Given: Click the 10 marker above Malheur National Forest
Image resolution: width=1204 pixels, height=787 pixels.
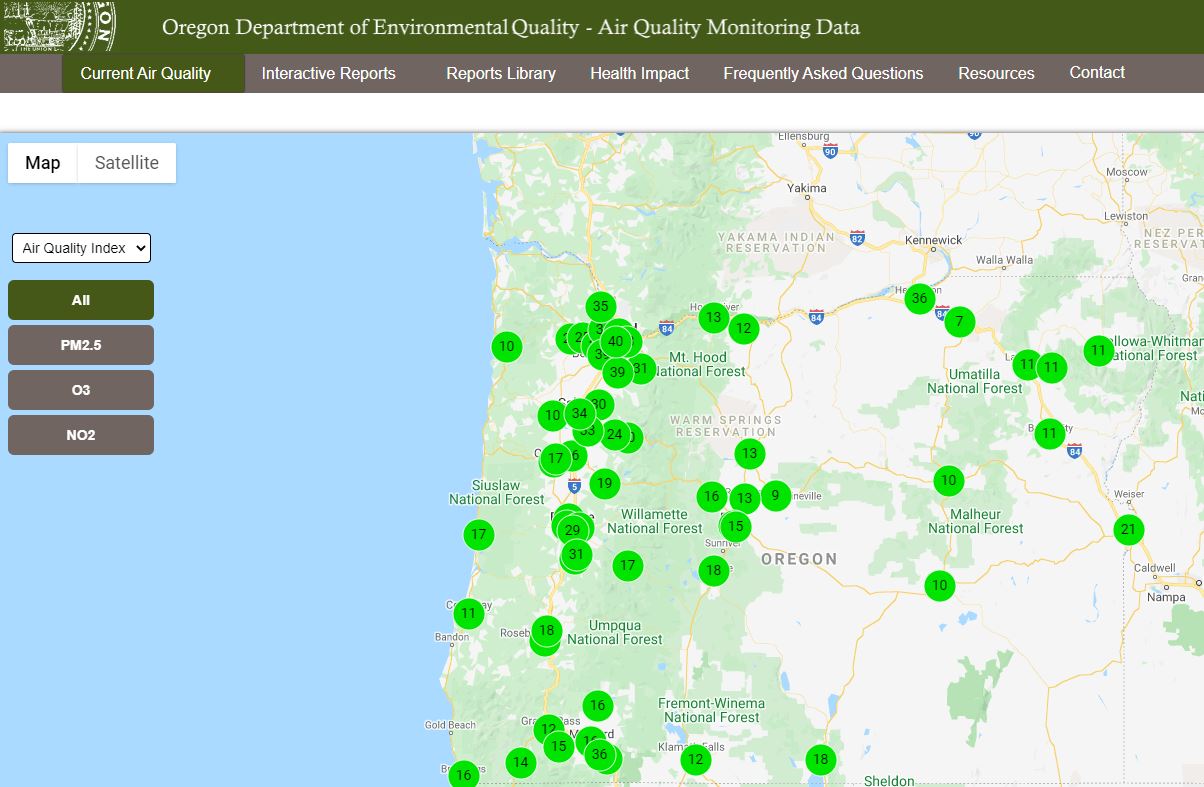Looking at the screenshot, I should [949, 480].
